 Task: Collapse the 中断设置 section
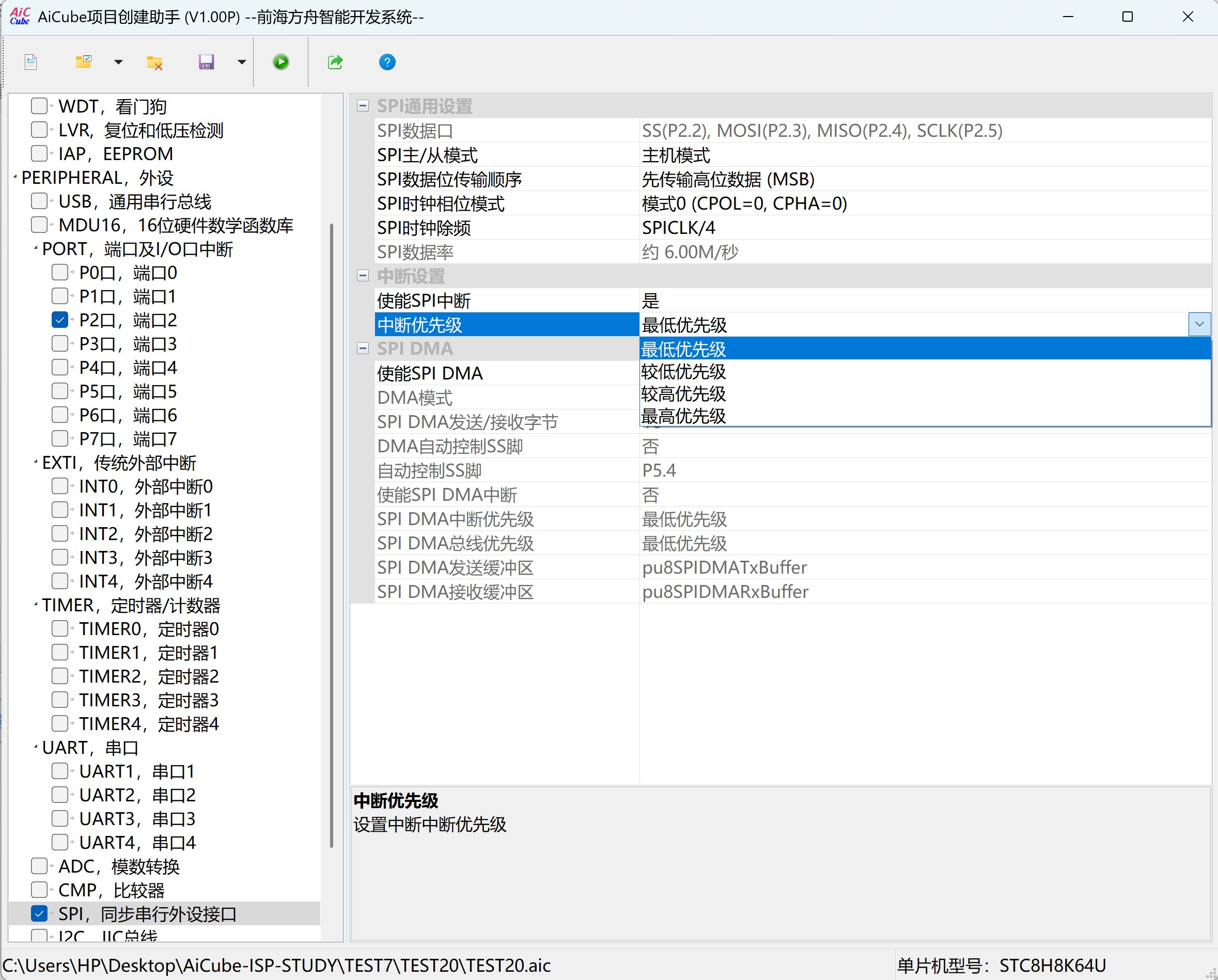363,276
